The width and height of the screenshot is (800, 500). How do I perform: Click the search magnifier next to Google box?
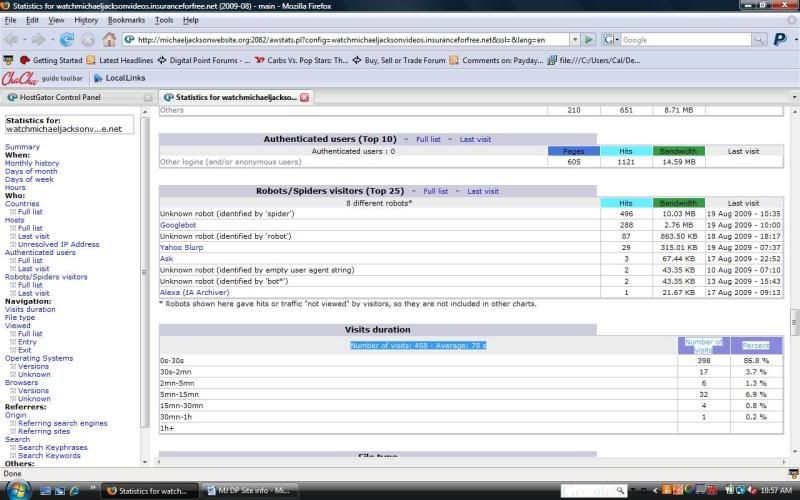[759, 39]
